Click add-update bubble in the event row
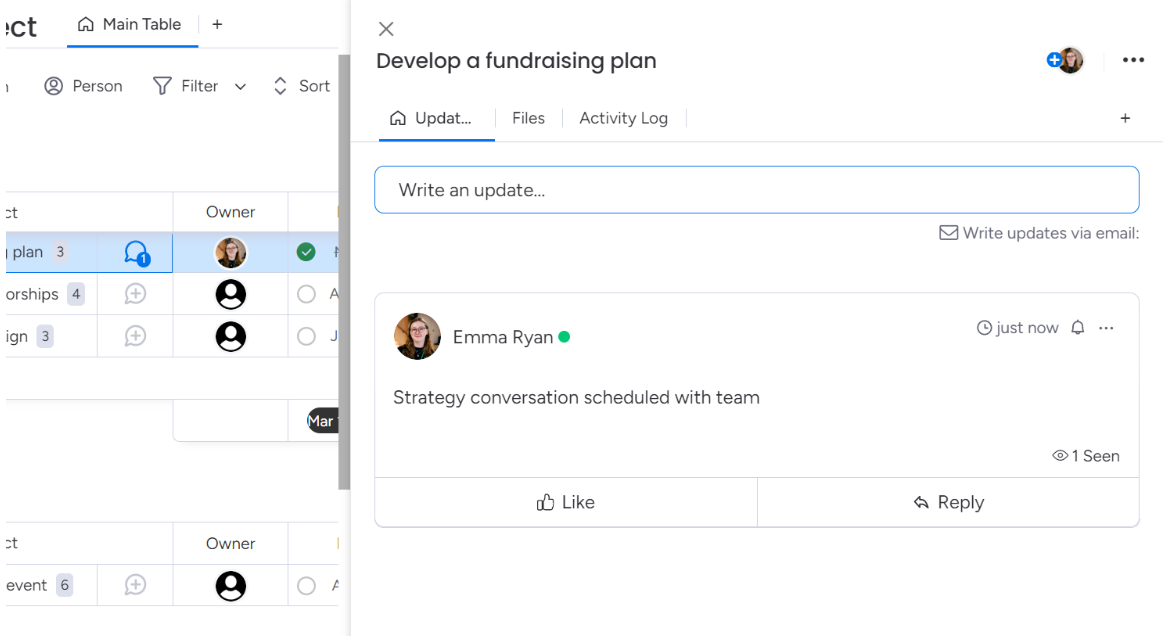Screen dimensions: 1167x636 point(135,586)
